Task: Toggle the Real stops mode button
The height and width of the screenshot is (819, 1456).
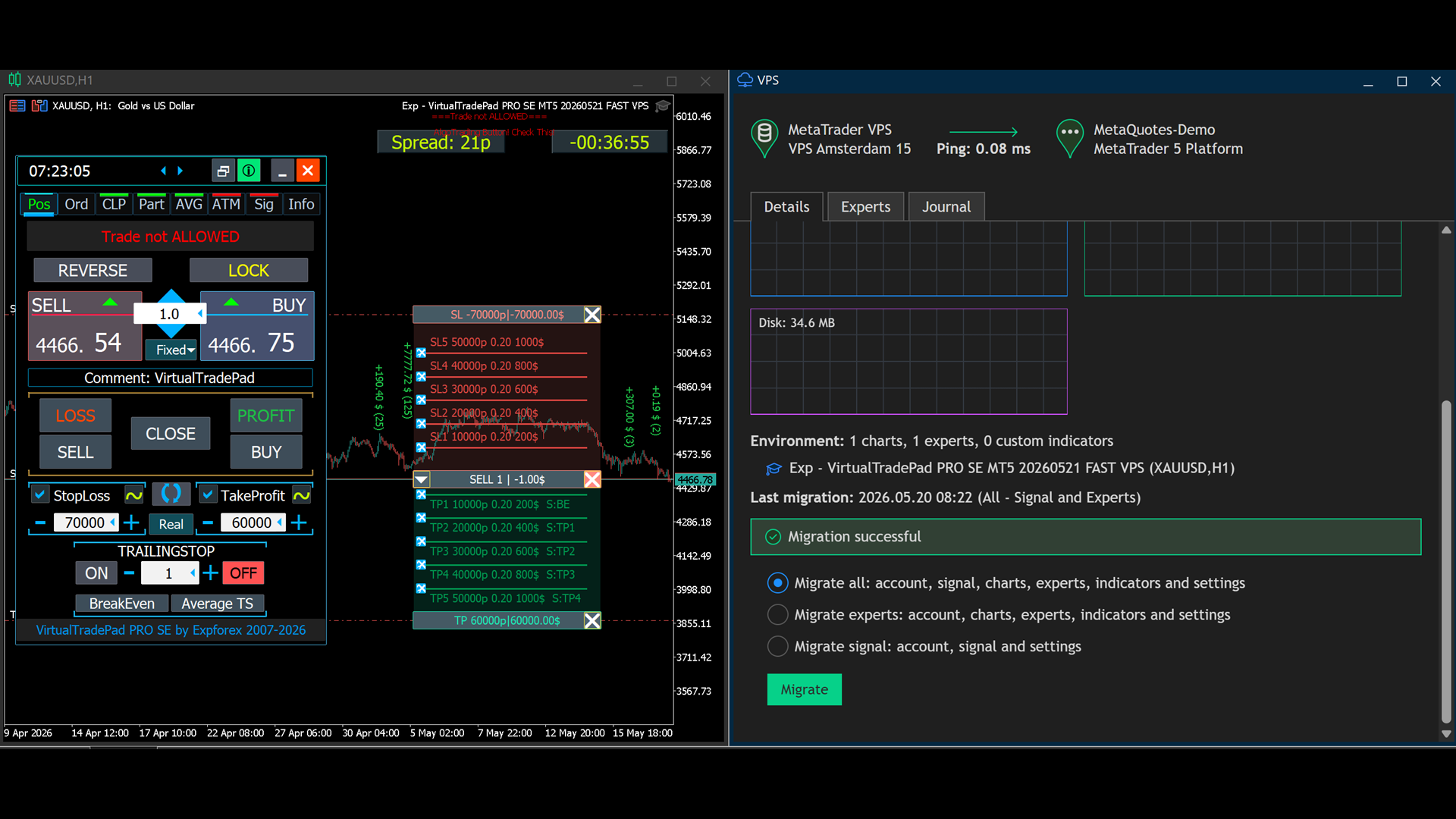Action: pyautogui.click(x=171, y=524)
